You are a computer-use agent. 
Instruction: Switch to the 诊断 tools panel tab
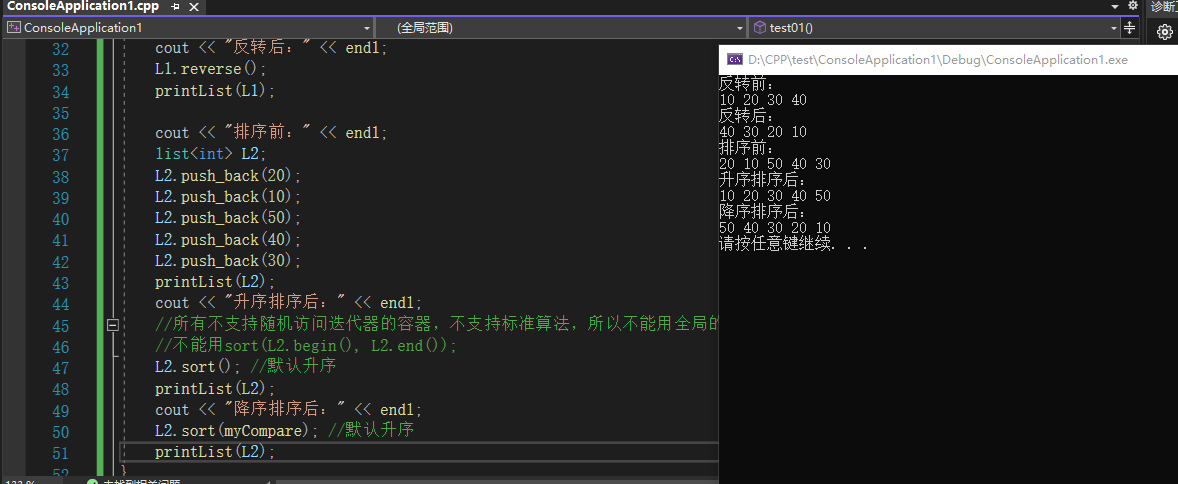tap(1164, 7)
